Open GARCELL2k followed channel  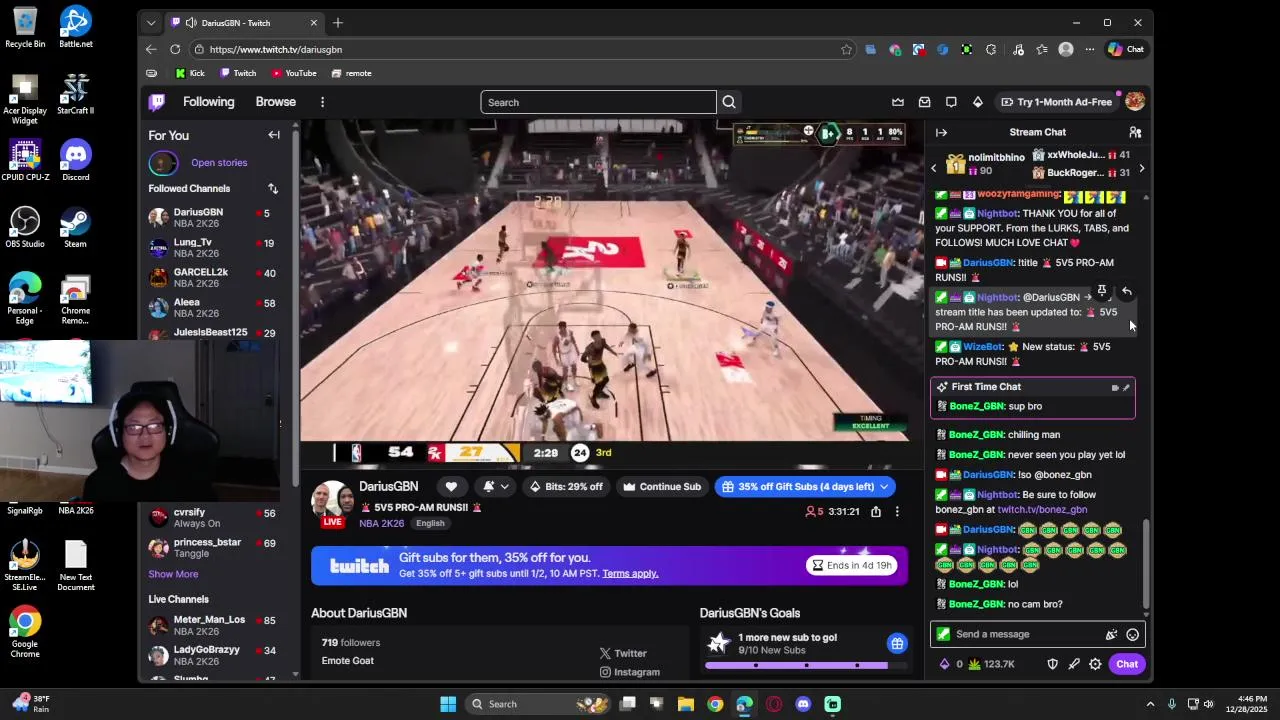212,277
